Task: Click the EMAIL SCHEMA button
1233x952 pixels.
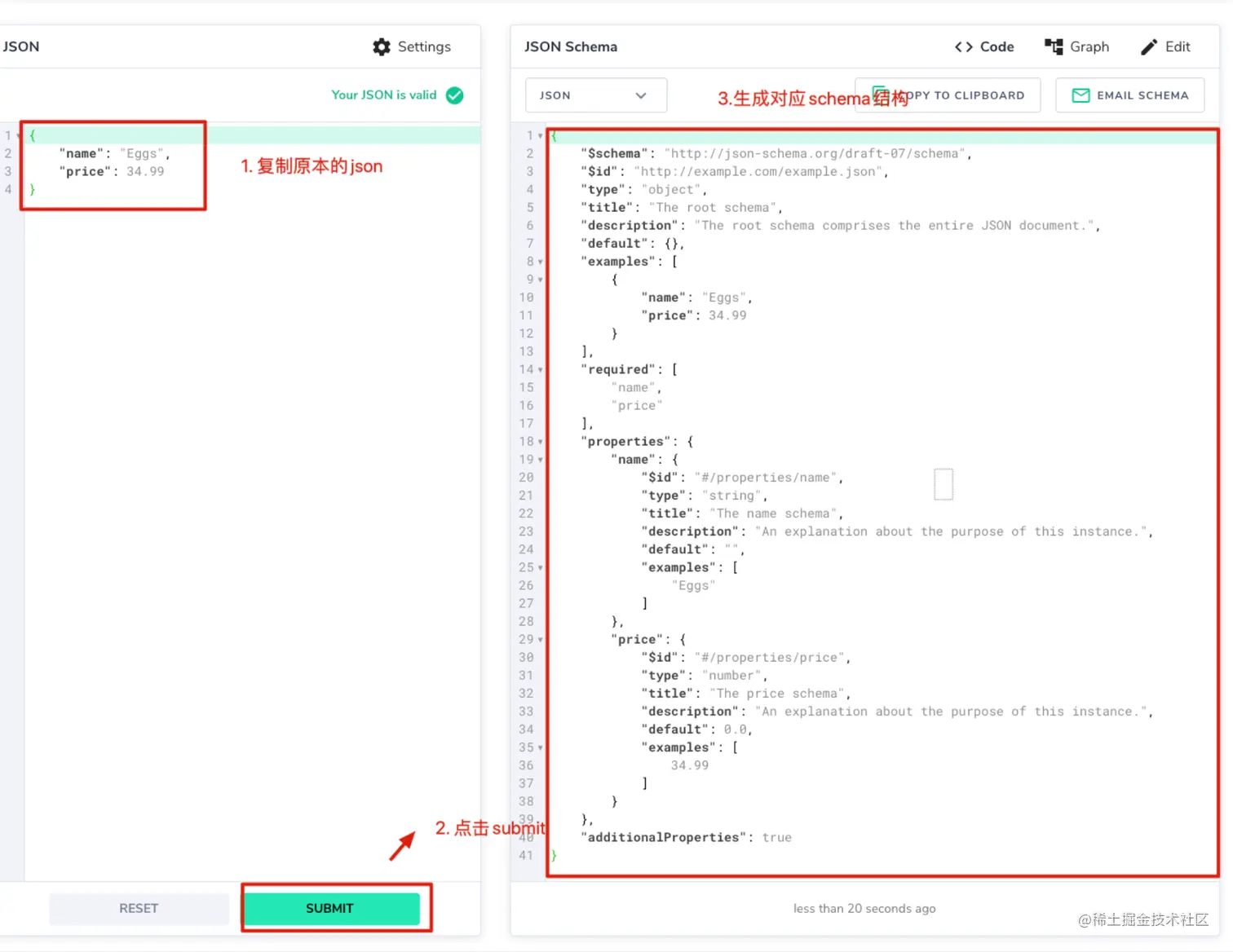Action: tap(1129, 95)
